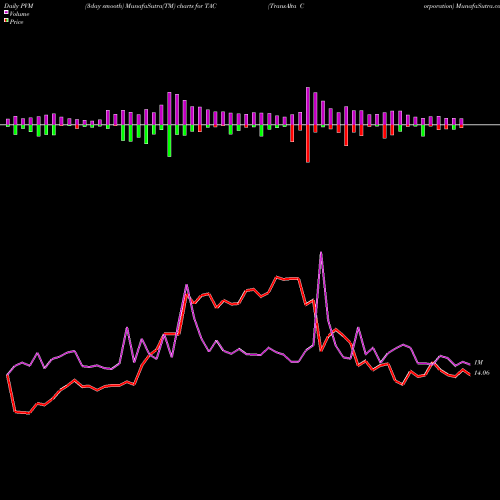500x500 pixels.
Task: Click the tallest red price-change bar
Action: tap(308, 144)
